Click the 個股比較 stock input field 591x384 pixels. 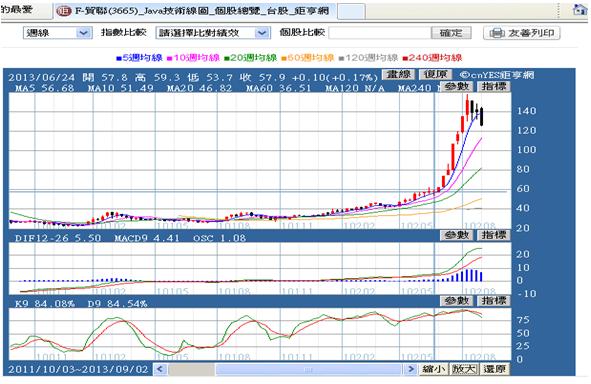click(380, 33)
